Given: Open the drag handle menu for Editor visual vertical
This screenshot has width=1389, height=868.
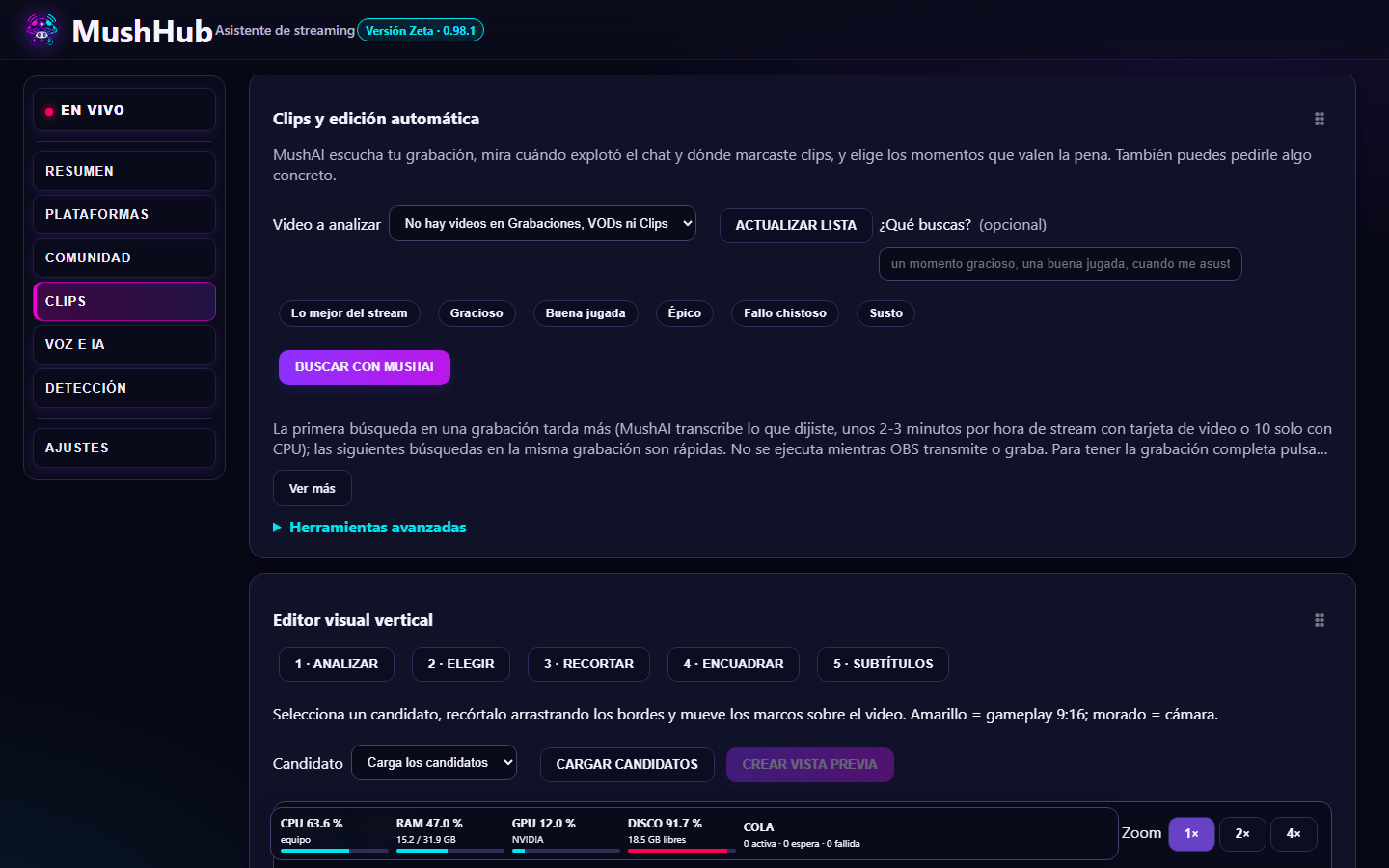Looking at the screenshot, I should click(1319, 620).
